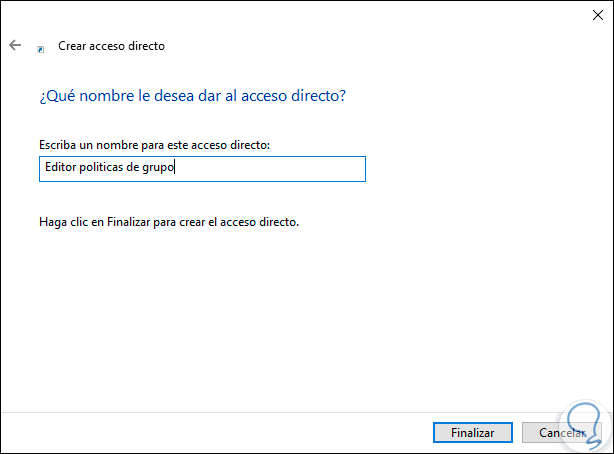Click the gray footer bar left of Finalizar
This screenshot has width=614, height=454.
coord(200,432)
